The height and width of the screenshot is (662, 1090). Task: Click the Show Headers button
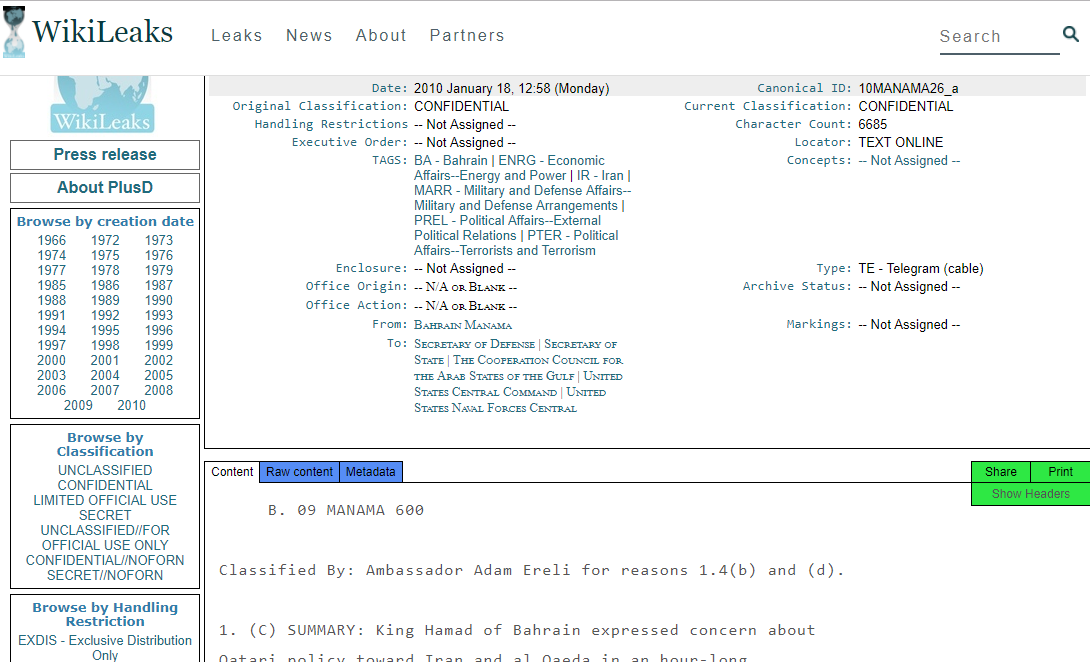click(1030, 494)
